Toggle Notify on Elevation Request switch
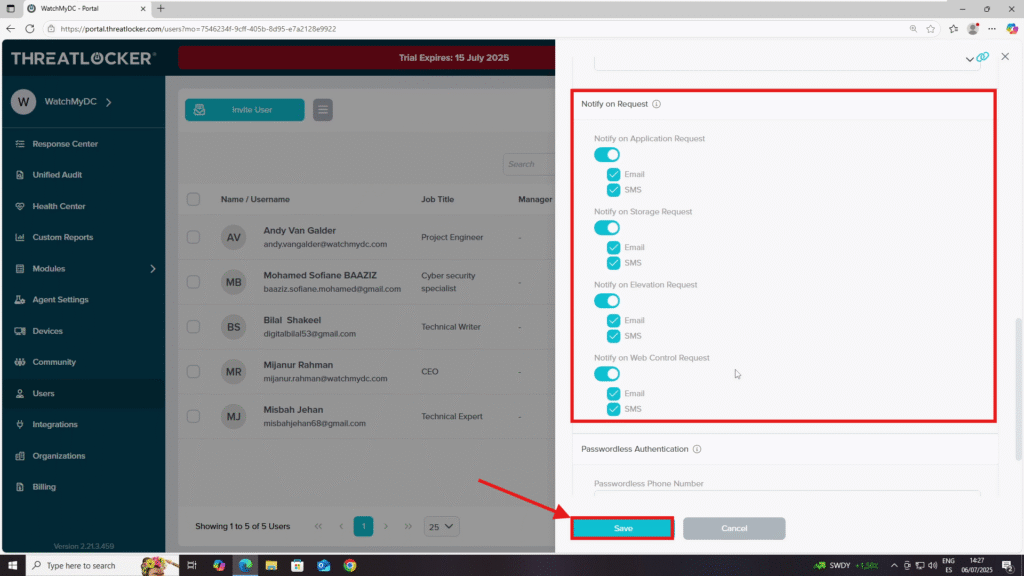Viewport: 1024px width, 576px height. tap(607, 301)
